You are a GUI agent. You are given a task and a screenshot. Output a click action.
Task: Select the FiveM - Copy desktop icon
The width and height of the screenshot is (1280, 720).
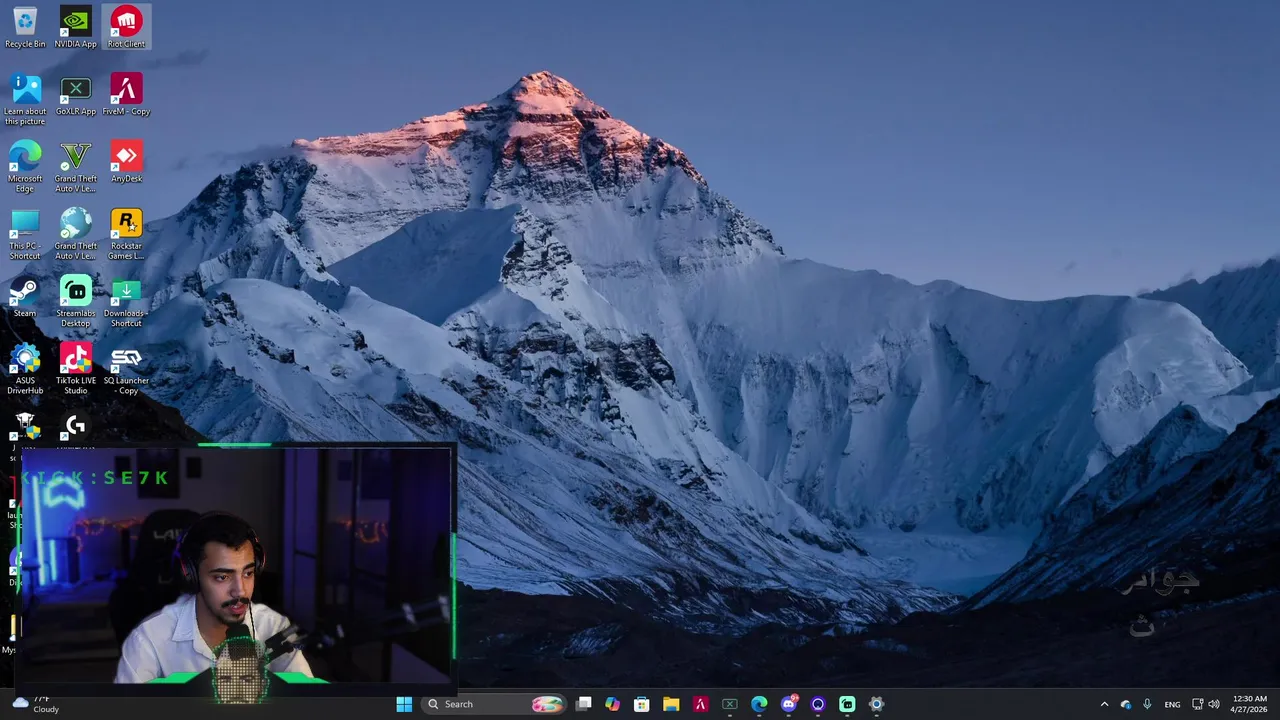point(126,95)
